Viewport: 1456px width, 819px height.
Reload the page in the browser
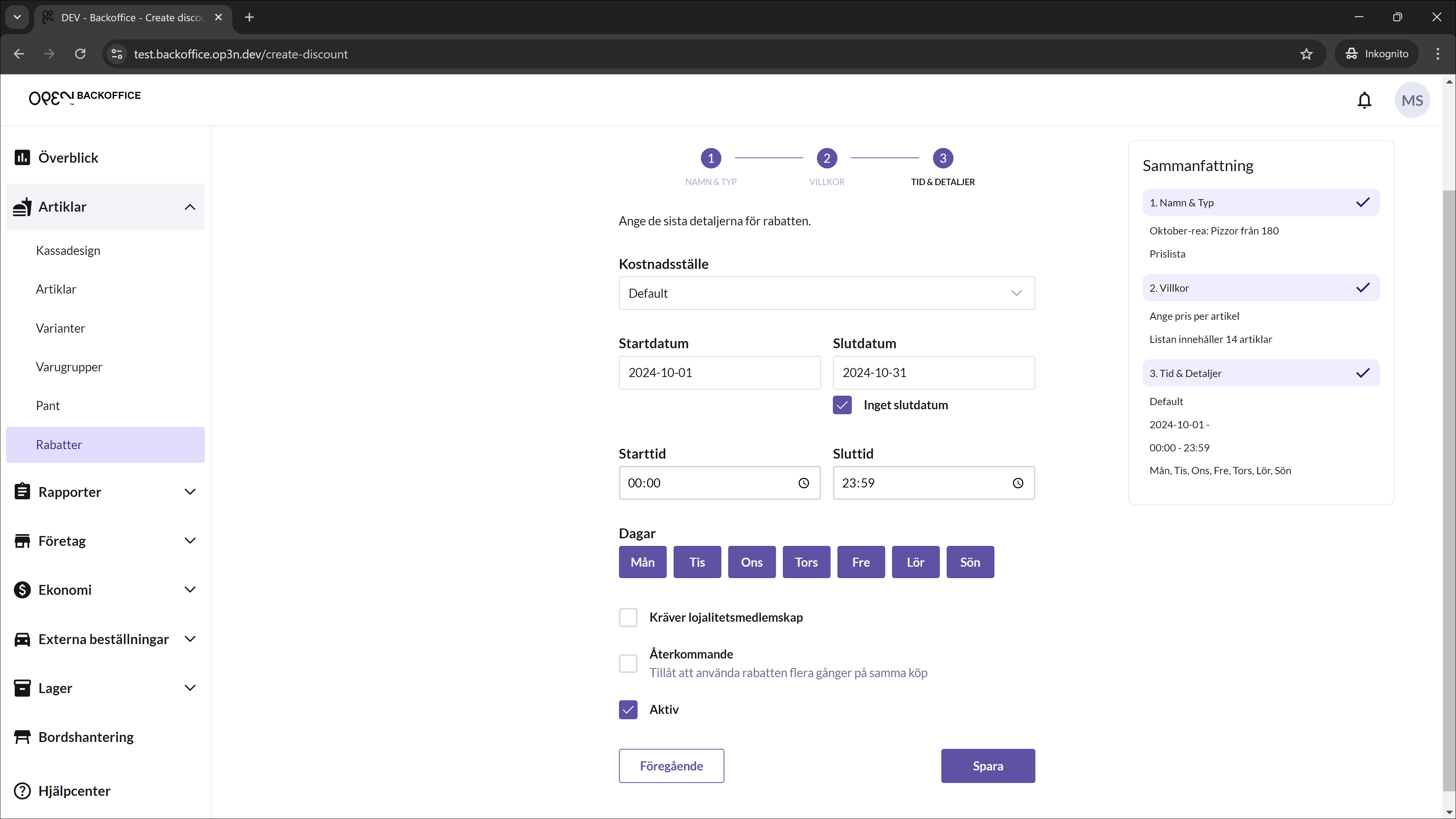pos(80,54)
